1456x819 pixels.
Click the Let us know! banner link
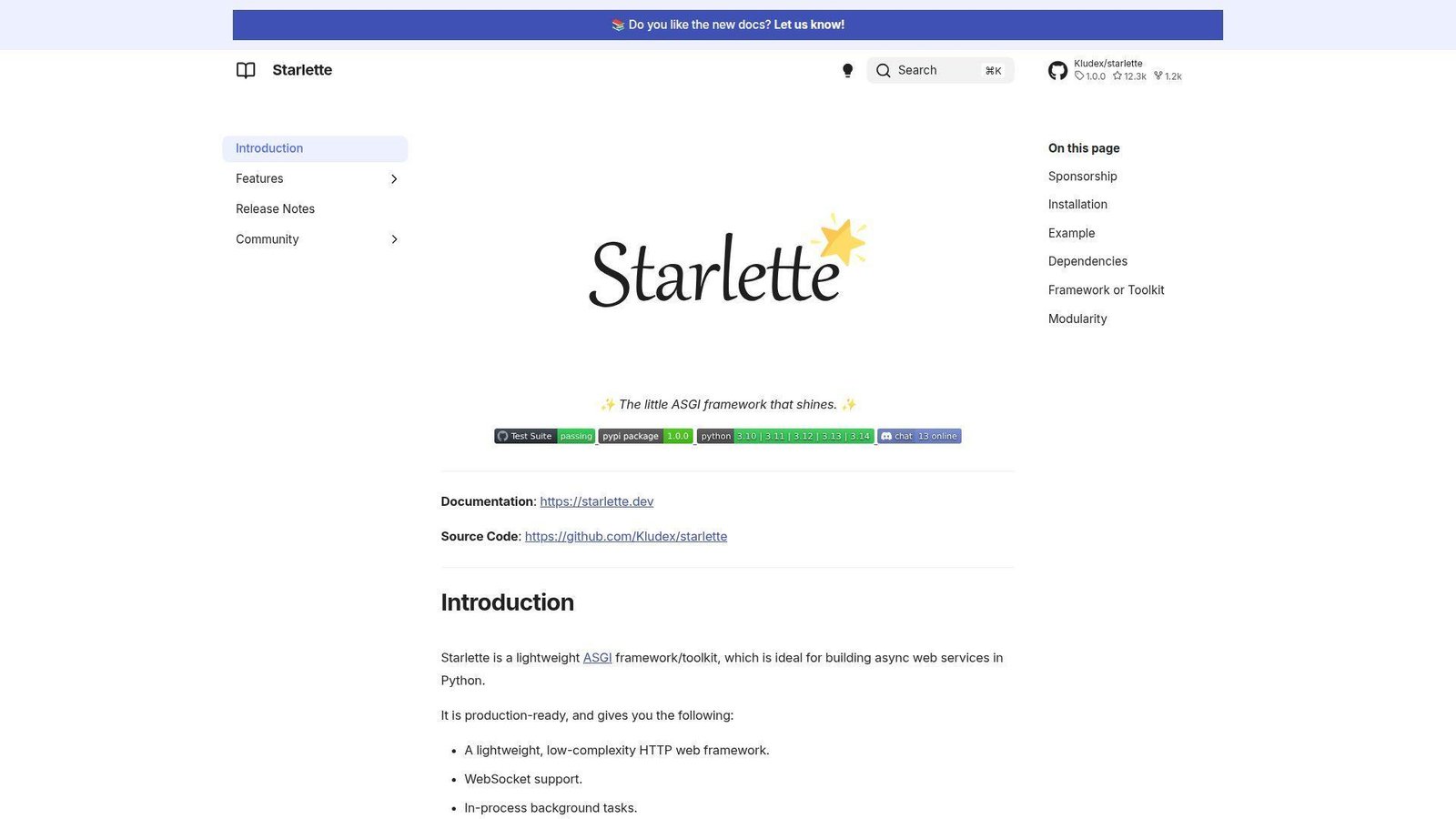pyautogui.click(x=809, y=25)
